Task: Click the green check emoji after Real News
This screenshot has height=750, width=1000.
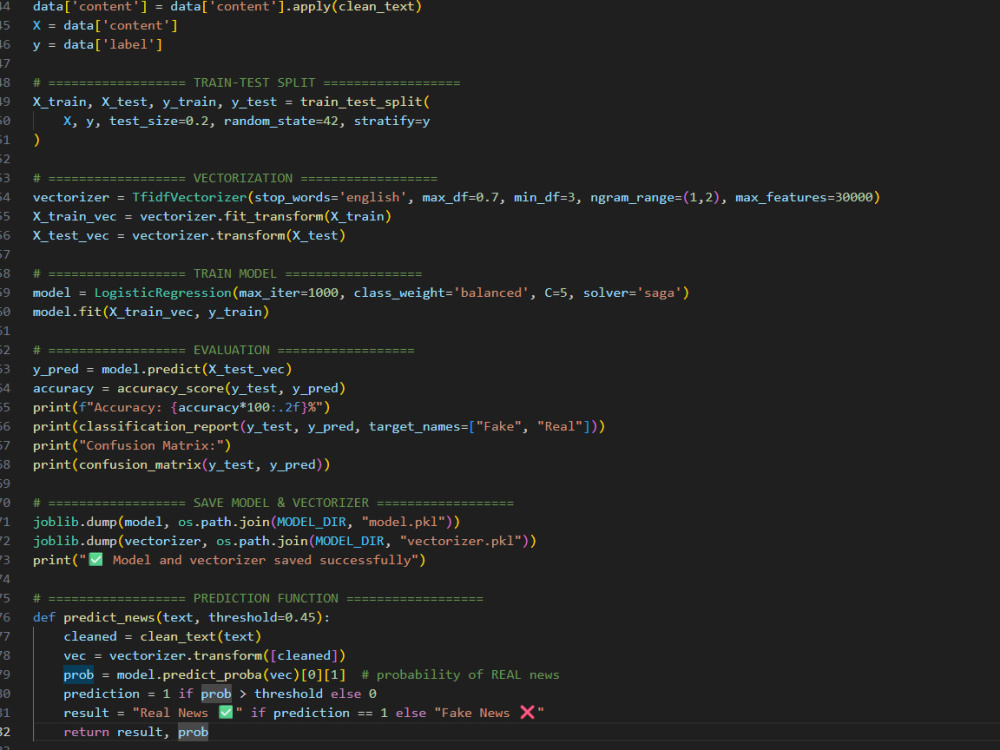Action: click(x=226, y=712)
